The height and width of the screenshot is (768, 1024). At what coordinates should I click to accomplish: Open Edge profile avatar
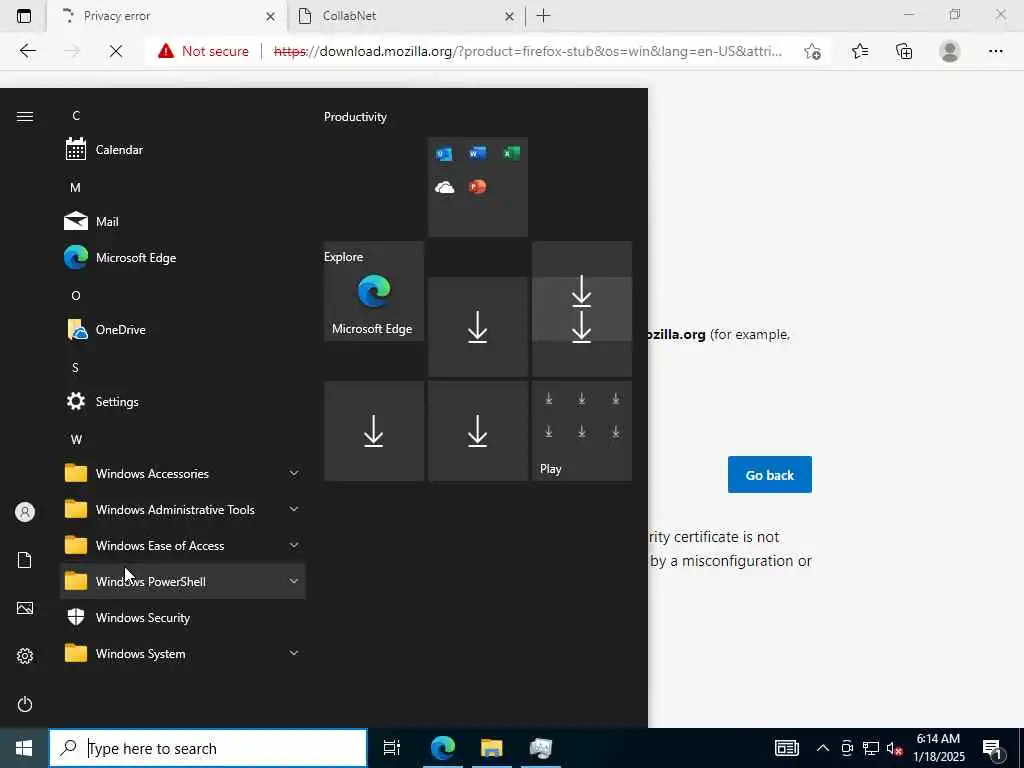tap(950, 51)
